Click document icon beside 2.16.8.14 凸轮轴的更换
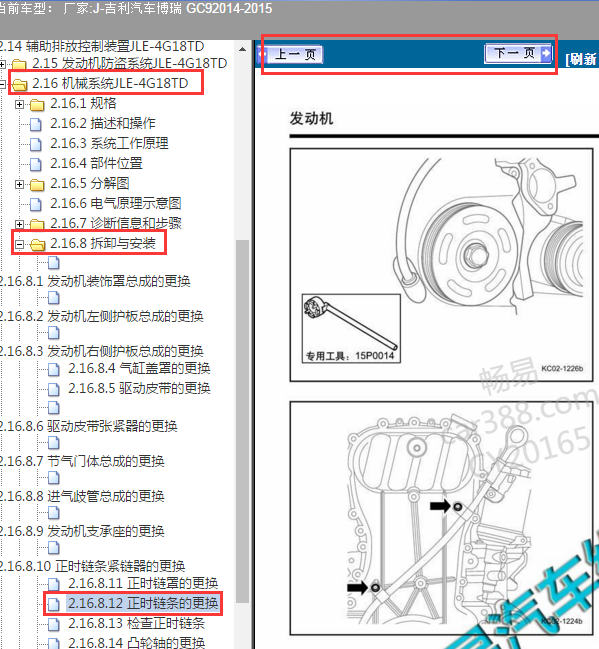599x649 pixels. coord(53,644)
